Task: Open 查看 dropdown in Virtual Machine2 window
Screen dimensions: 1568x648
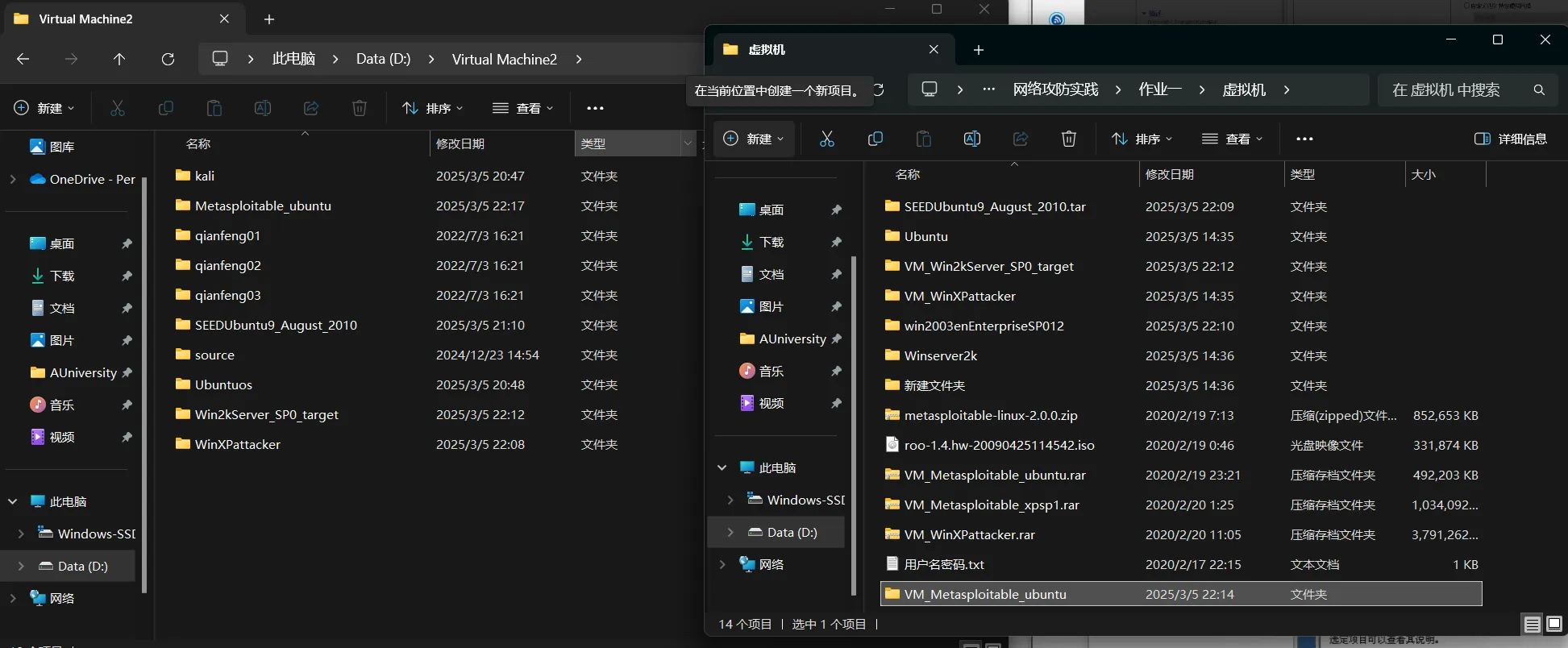Action: [522, 108]
